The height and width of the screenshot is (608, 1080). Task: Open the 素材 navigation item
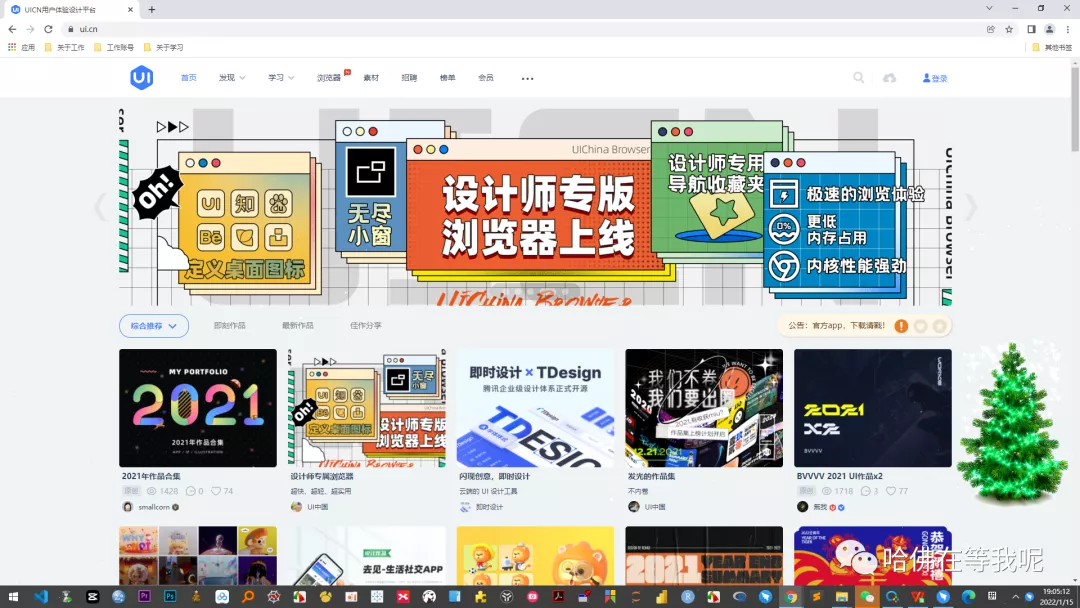coord(371,78)
